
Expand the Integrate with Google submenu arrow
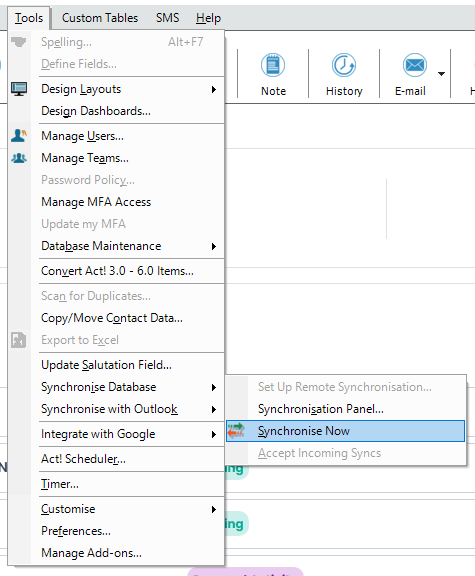point(214,434)
